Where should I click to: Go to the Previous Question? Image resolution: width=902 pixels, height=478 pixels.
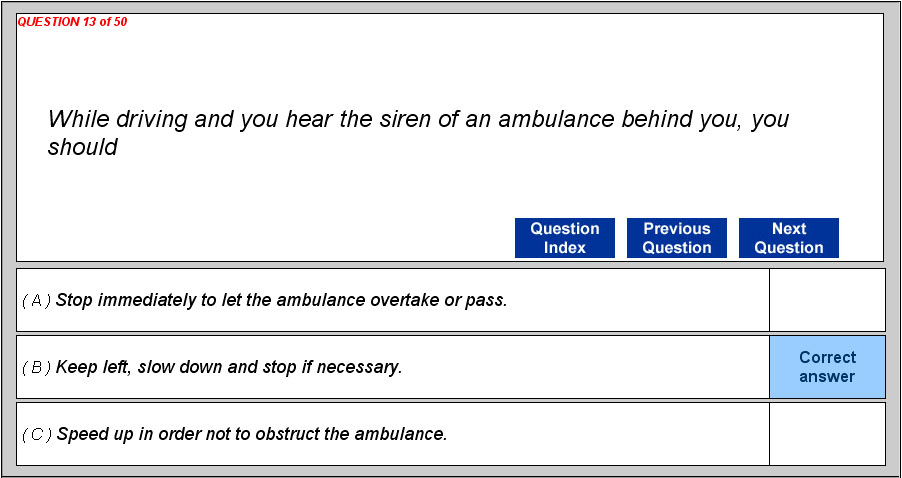pos(676,238)
